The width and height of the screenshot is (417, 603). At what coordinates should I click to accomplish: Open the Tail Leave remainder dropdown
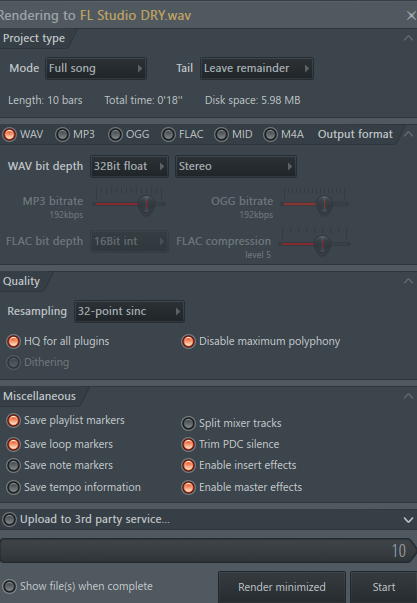click(x=257, y=68)
